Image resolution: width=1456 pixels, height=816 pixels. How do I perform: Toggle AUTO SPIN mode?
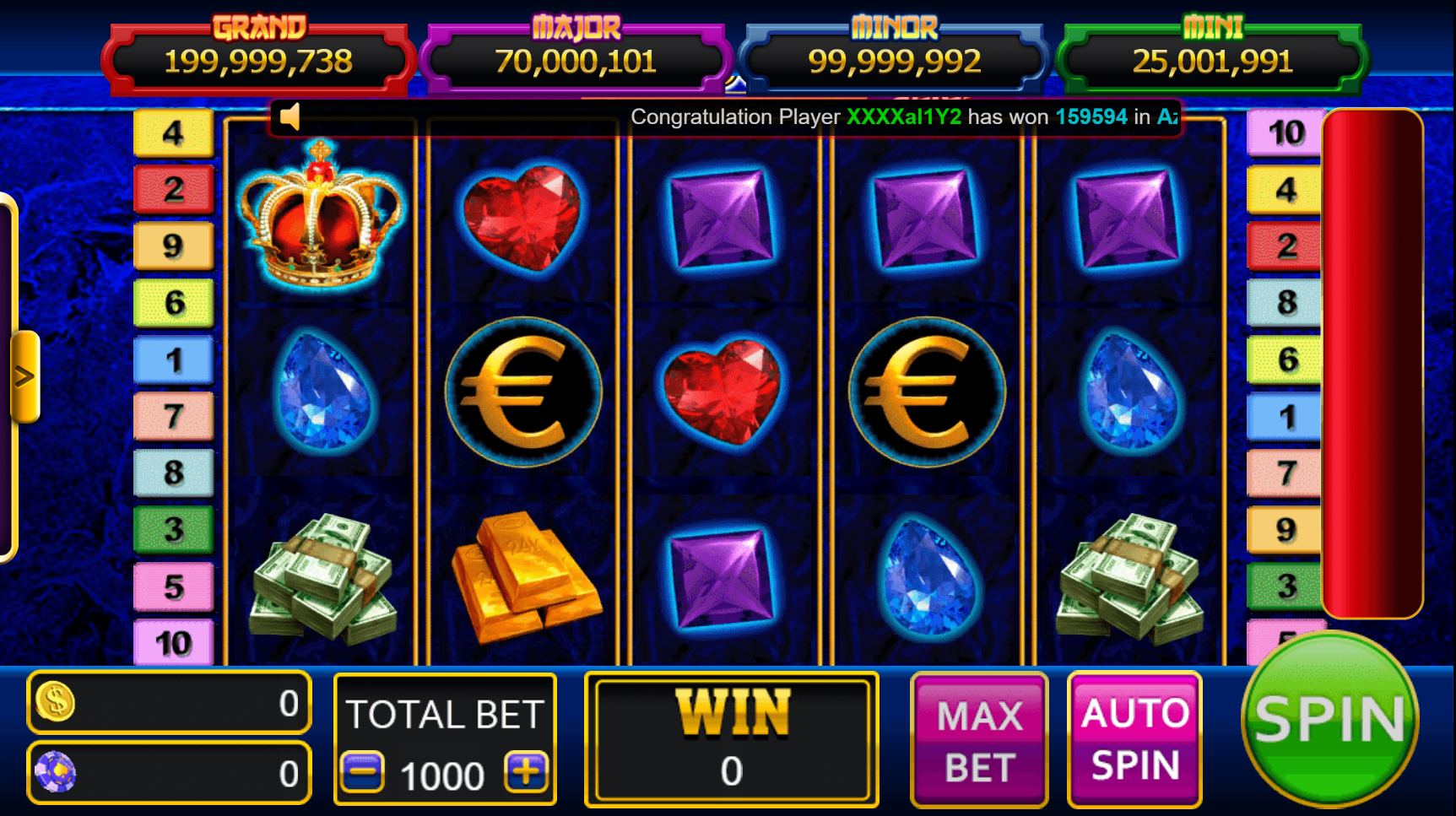pyautogui.click(x=1134, y=740)
